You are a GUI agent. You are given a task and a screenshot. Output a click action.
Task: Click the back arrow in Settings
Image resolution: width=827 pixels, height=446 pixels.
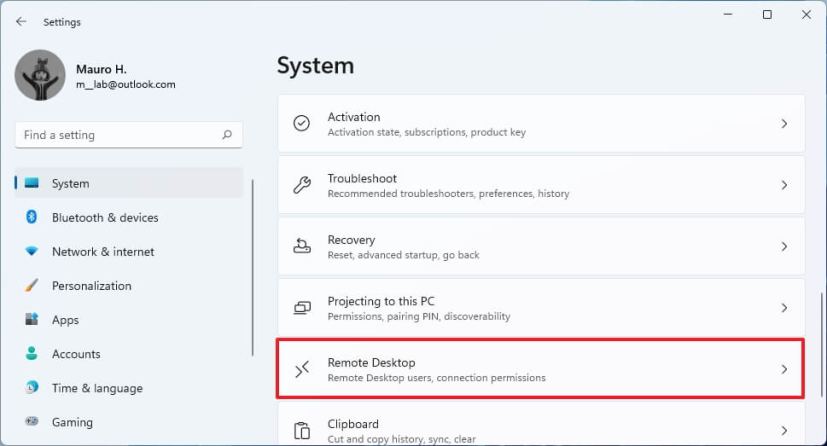pos(21,22)
